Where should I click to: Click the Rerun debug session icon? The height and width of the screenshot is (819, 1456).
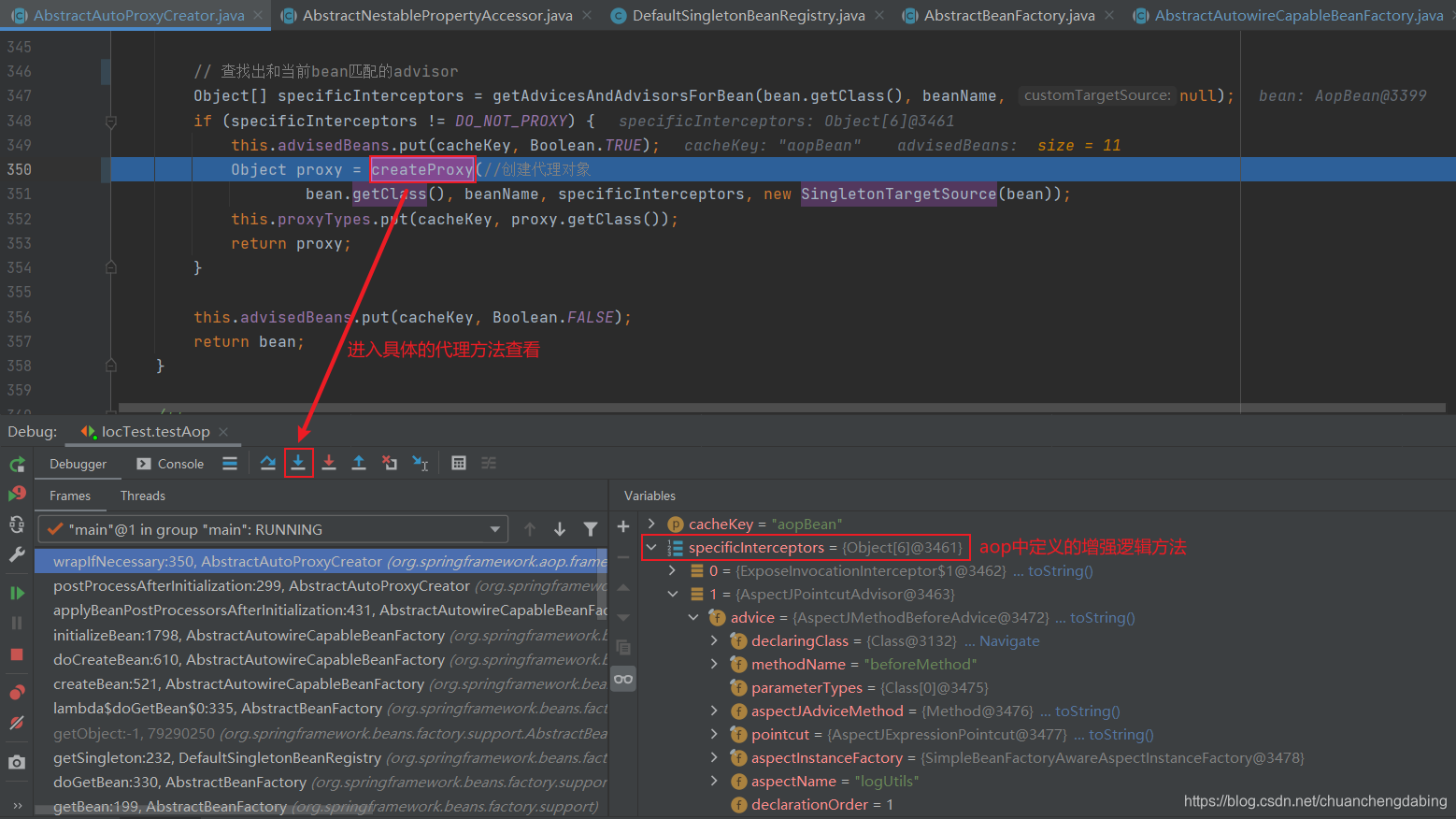[17, 464]
